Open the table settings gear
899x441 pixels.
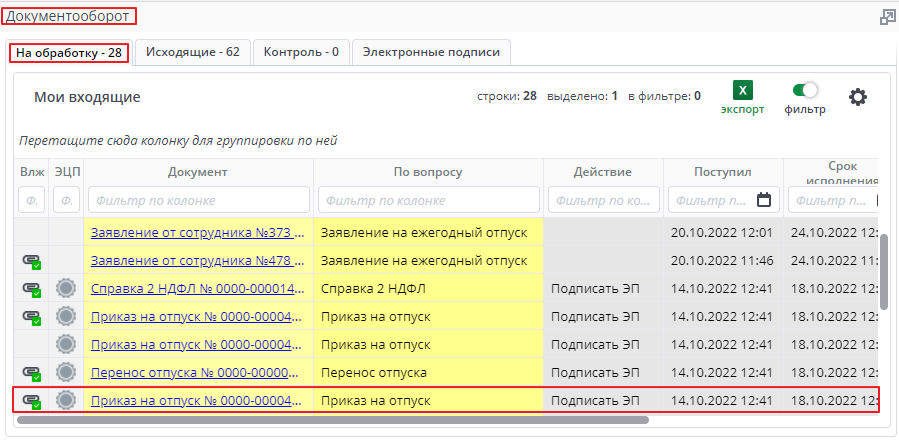pos(858,97)
